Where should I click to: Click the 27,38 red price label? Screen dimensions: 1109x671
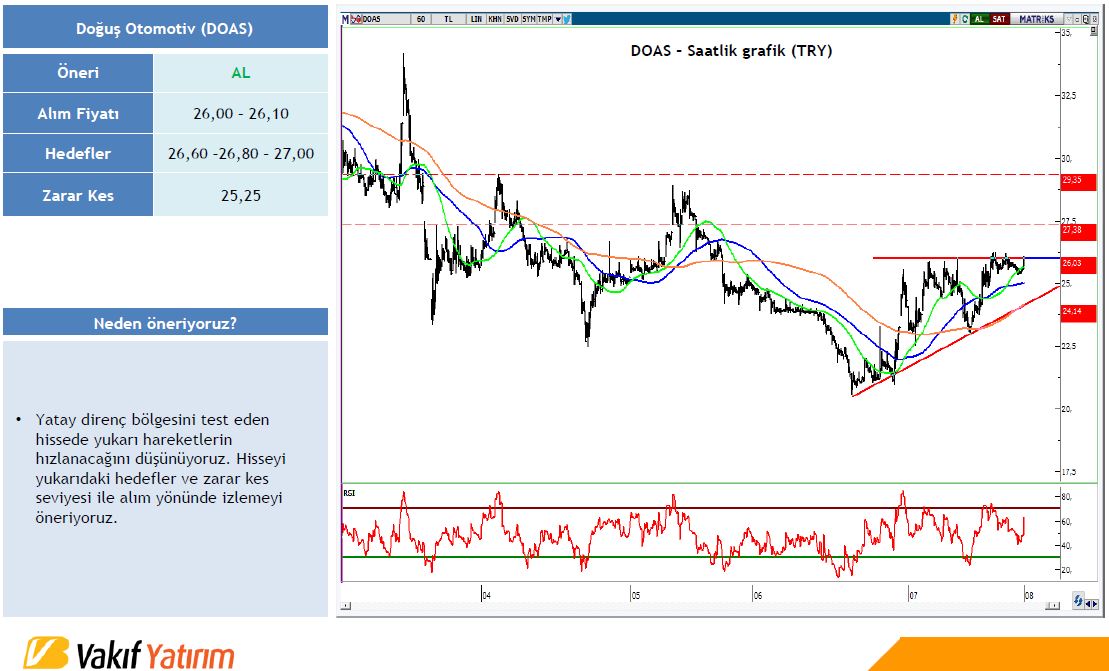pos(1078,231)
